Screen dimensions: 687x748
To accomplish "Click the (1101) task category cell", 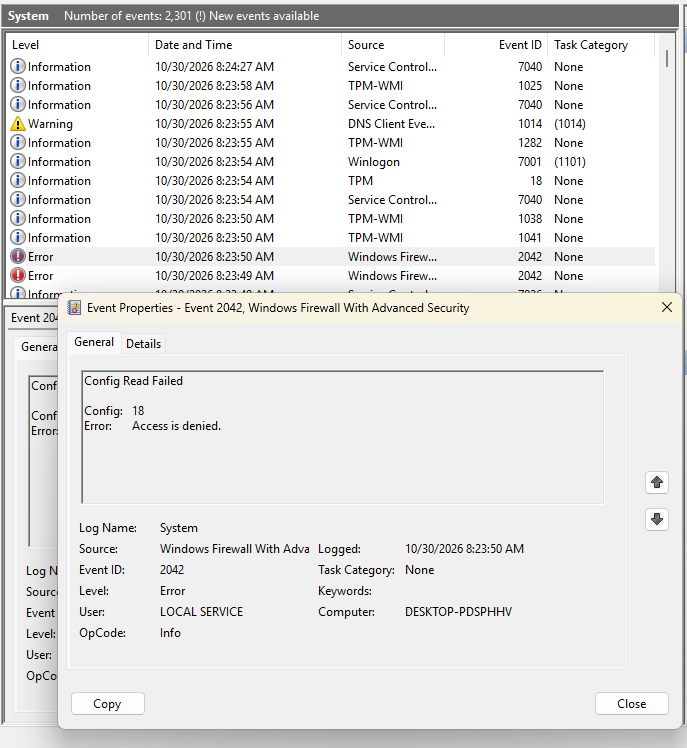I will pos(570,162).
